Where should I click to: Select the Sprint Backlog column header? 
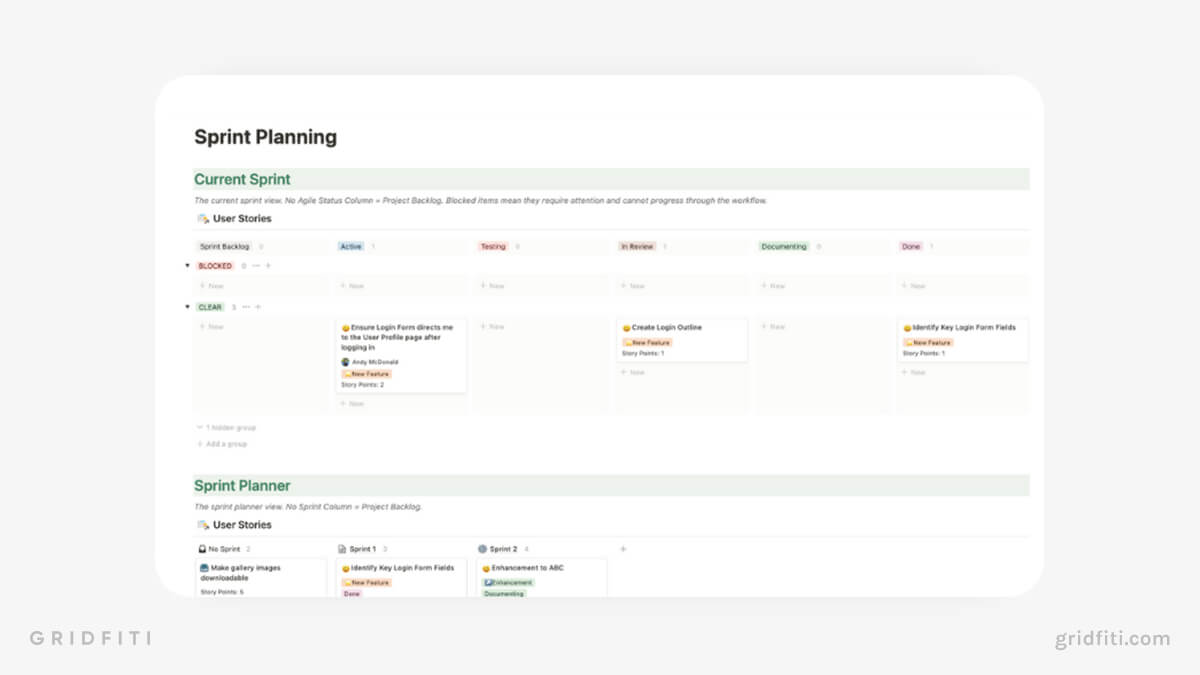tap(224, 246)
